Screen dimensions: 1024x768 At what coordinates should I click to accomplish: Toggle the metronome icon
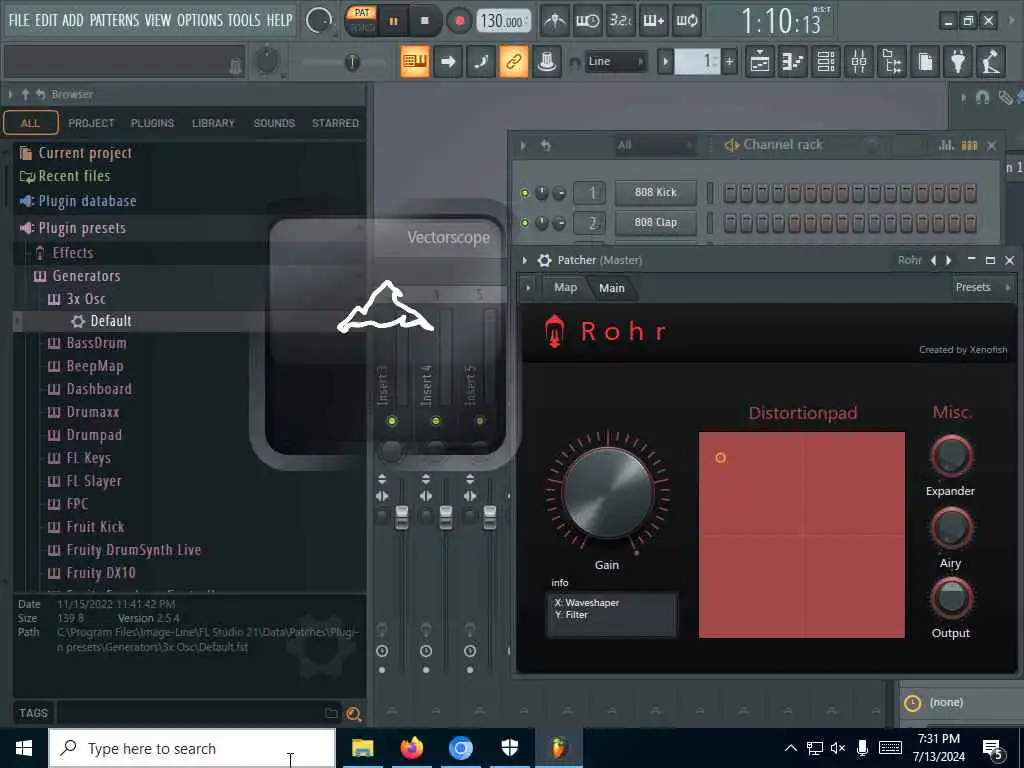click(555, 21)
